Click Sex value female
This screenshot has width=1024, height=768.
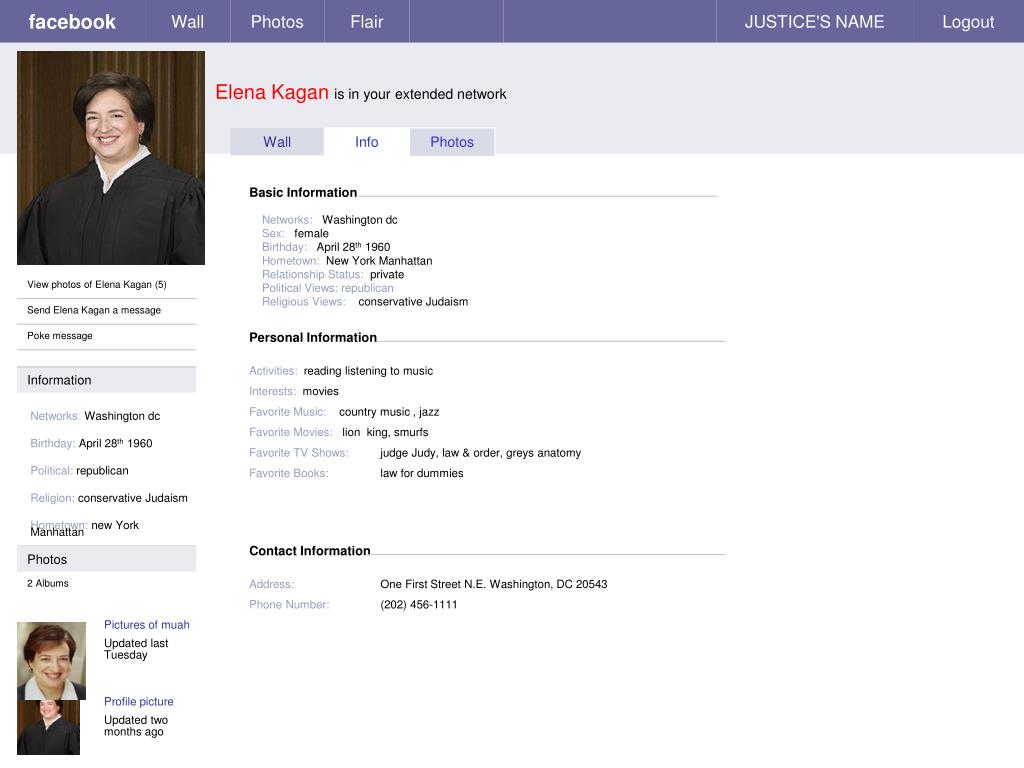tap(312, 233)
